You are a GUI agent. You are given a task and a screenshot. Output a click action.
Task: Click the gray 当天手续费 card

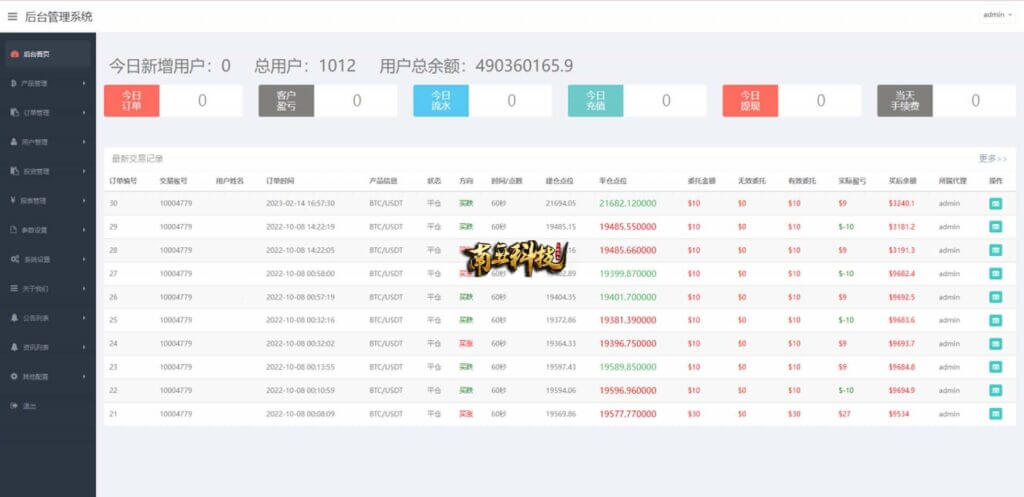[904, 101]
